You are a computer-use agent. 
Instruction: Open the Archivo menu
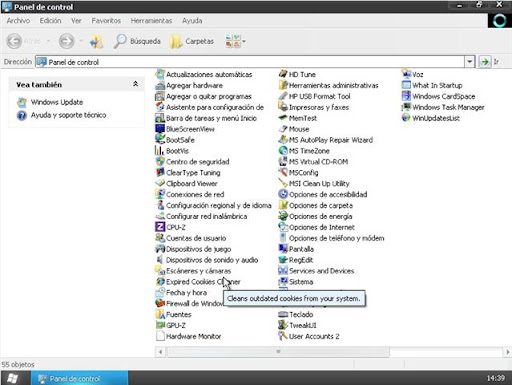tap(18, 21)
